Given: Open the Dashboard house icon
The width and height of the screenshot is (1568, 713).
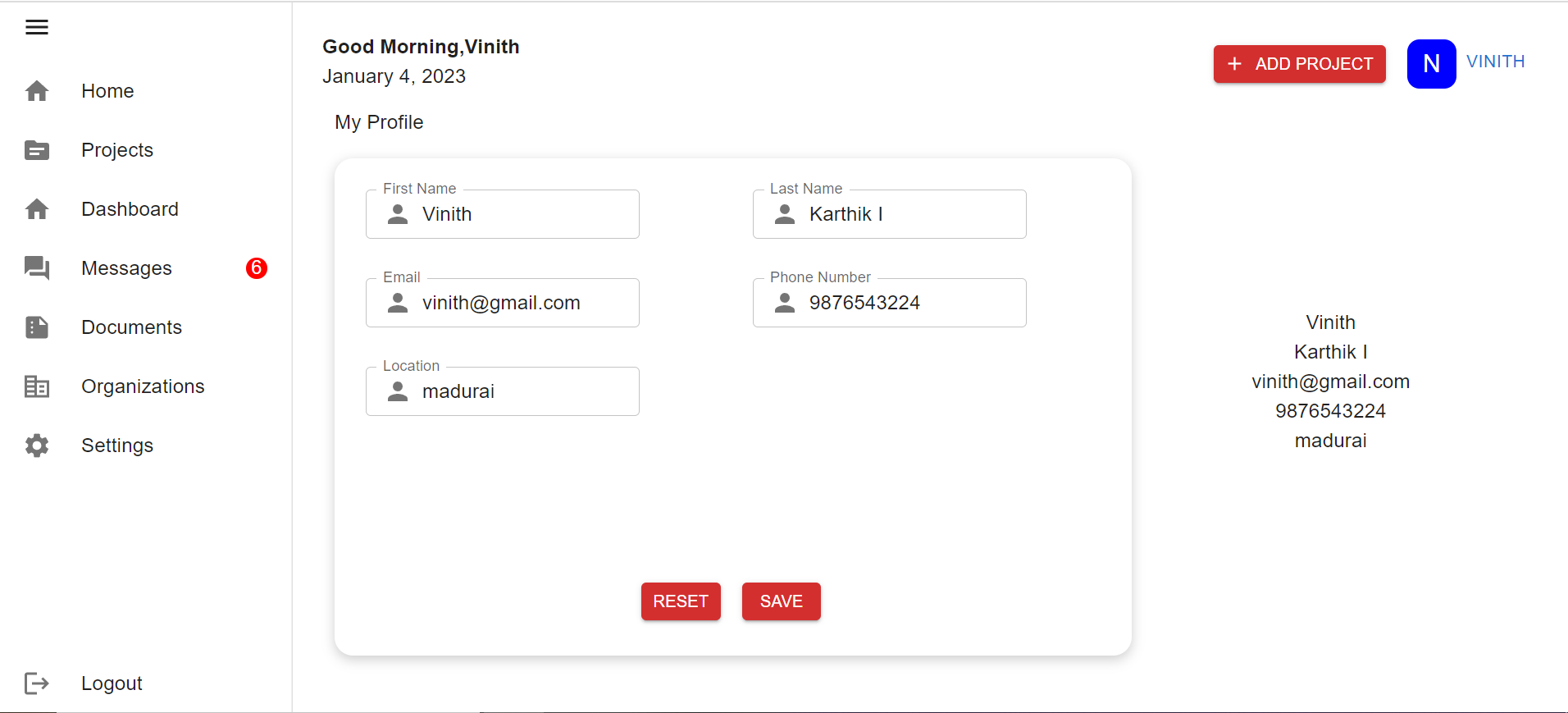Looking at the screenshot, I should click(x=37, y=209).
